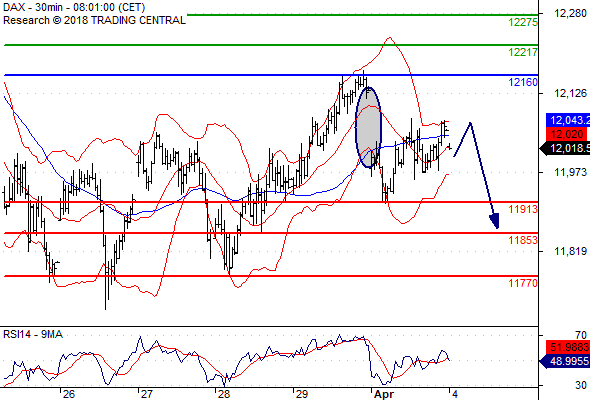Click the 12160 blue pivot label
Image resolution: width=590 pixels, height=400 pixels.
pos(523,82)
